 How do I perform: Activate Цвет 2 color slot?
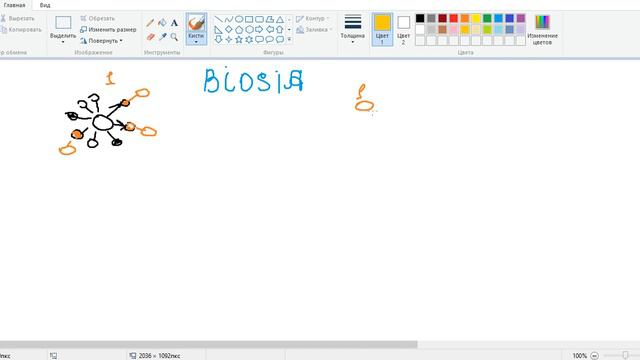[x=403, y=29]
